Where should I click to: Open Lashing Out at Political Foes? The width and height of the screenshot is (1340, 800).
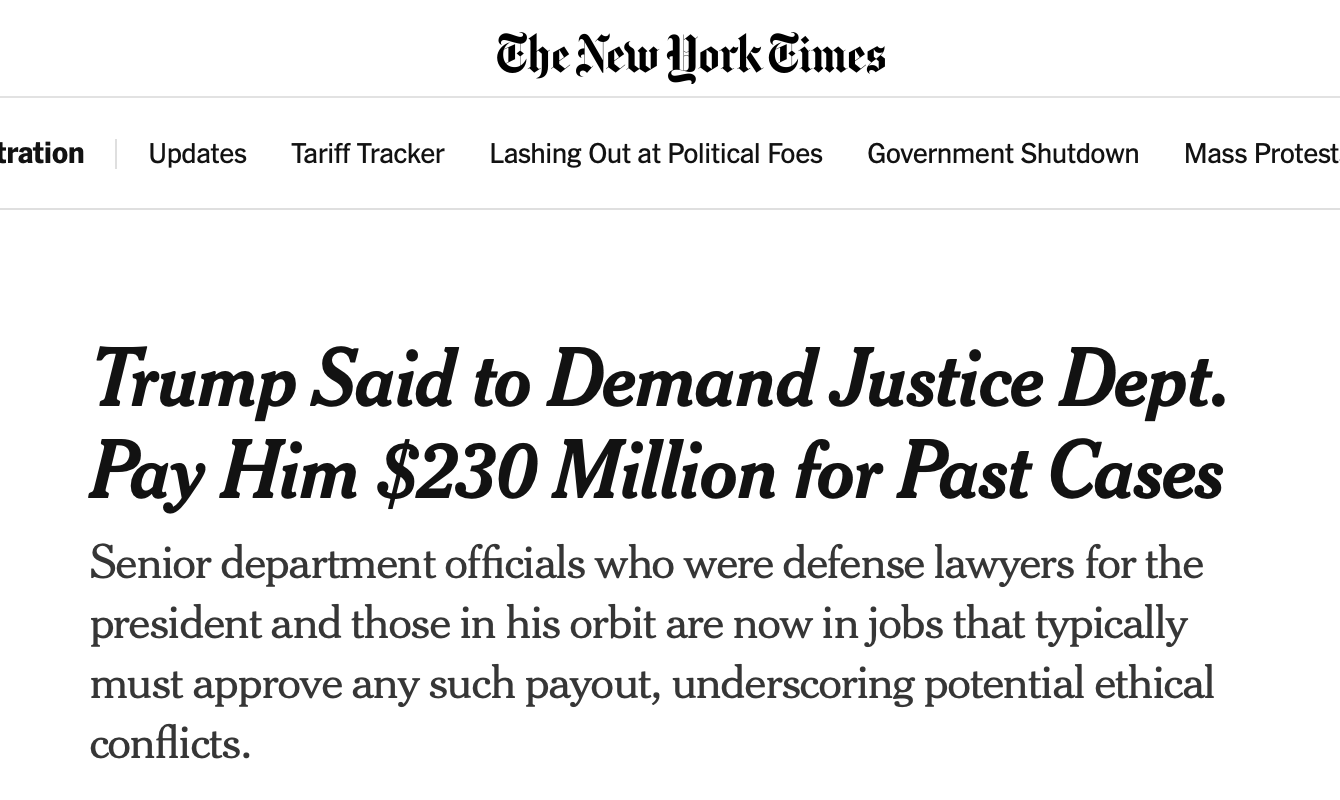pyautogui.click(x=656, y=154)
